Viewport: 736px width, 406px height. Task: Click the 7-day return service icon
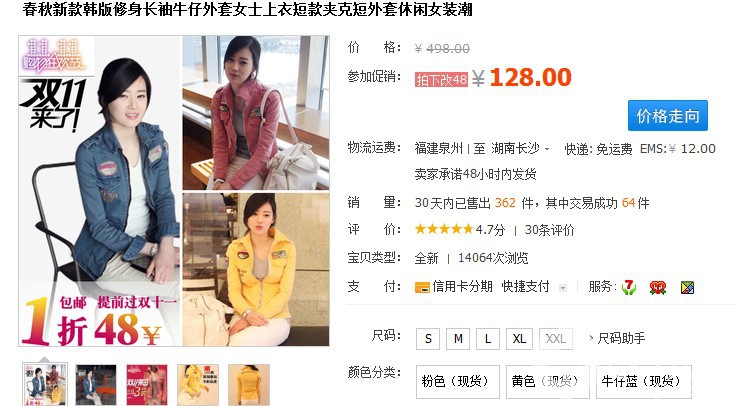(629, 287)
